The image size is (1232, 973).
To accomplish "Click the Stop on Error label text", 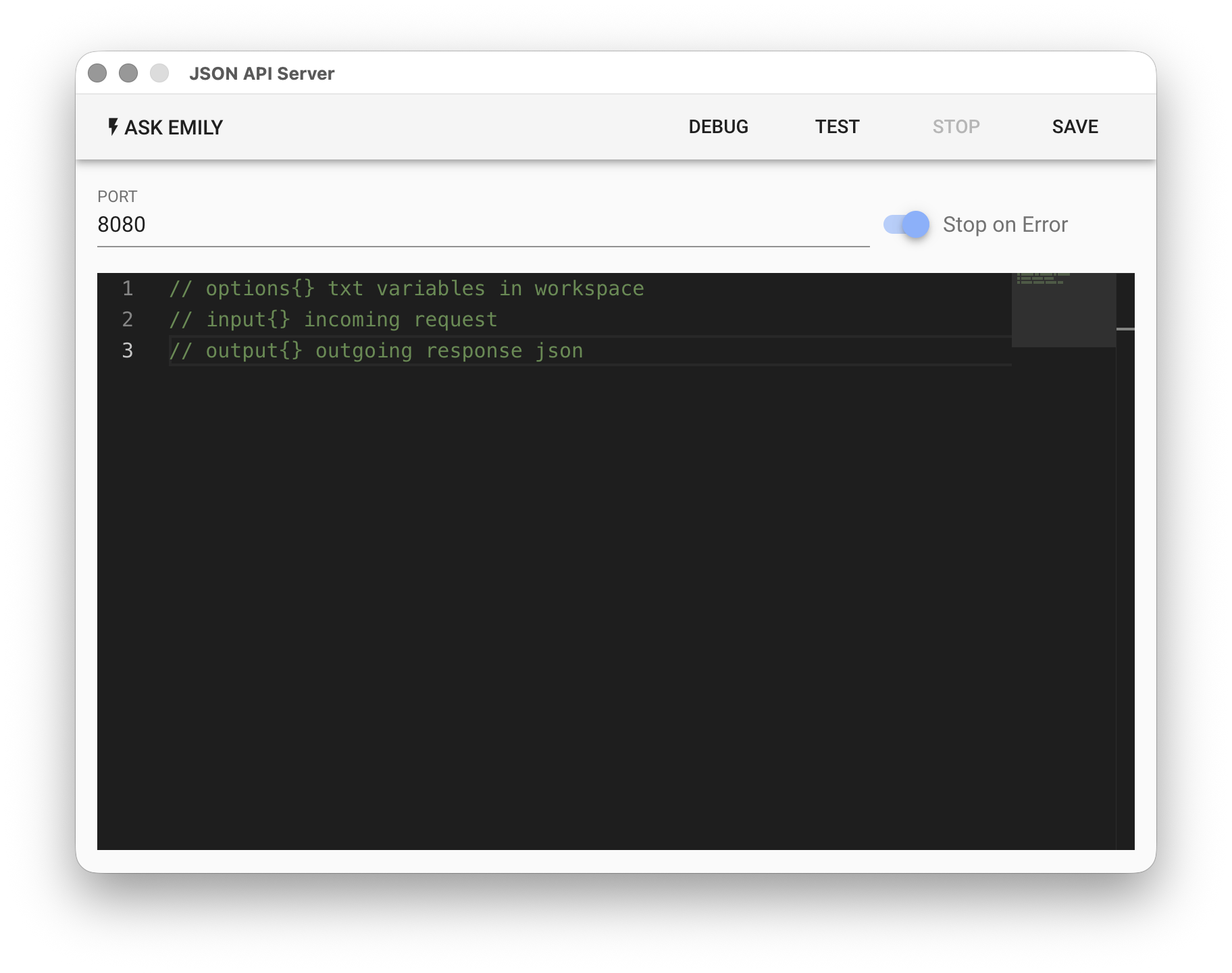I will 1005,224.
